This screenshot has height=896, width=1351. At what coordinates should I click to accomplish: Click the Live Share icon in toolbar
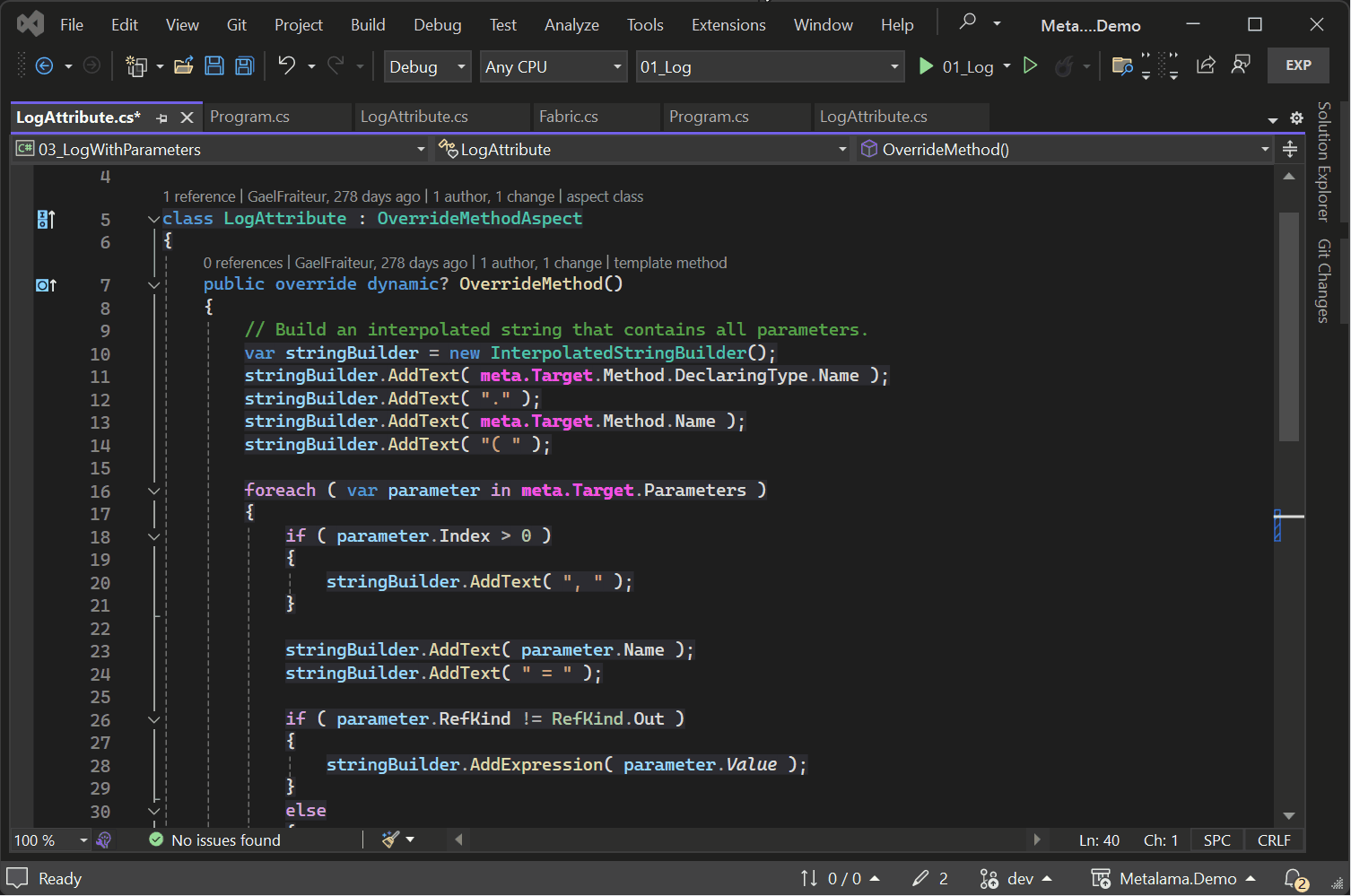[1207, 65]
